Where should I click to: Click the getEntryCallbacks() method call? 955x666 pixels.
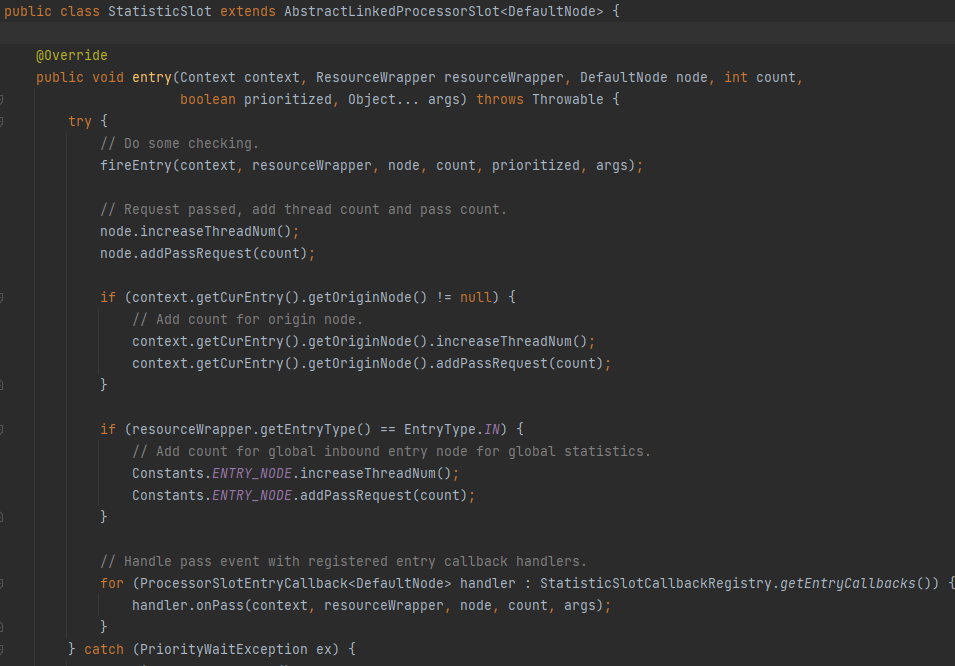pos(859,583)
